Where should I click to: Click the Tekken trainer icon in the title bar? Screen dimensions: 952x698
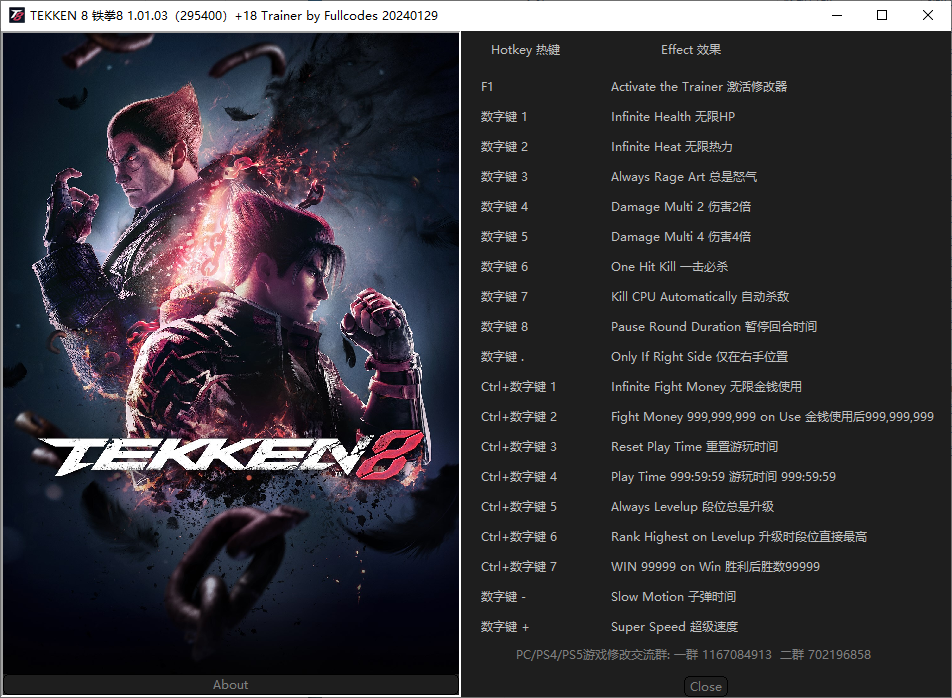click(17, 15)
